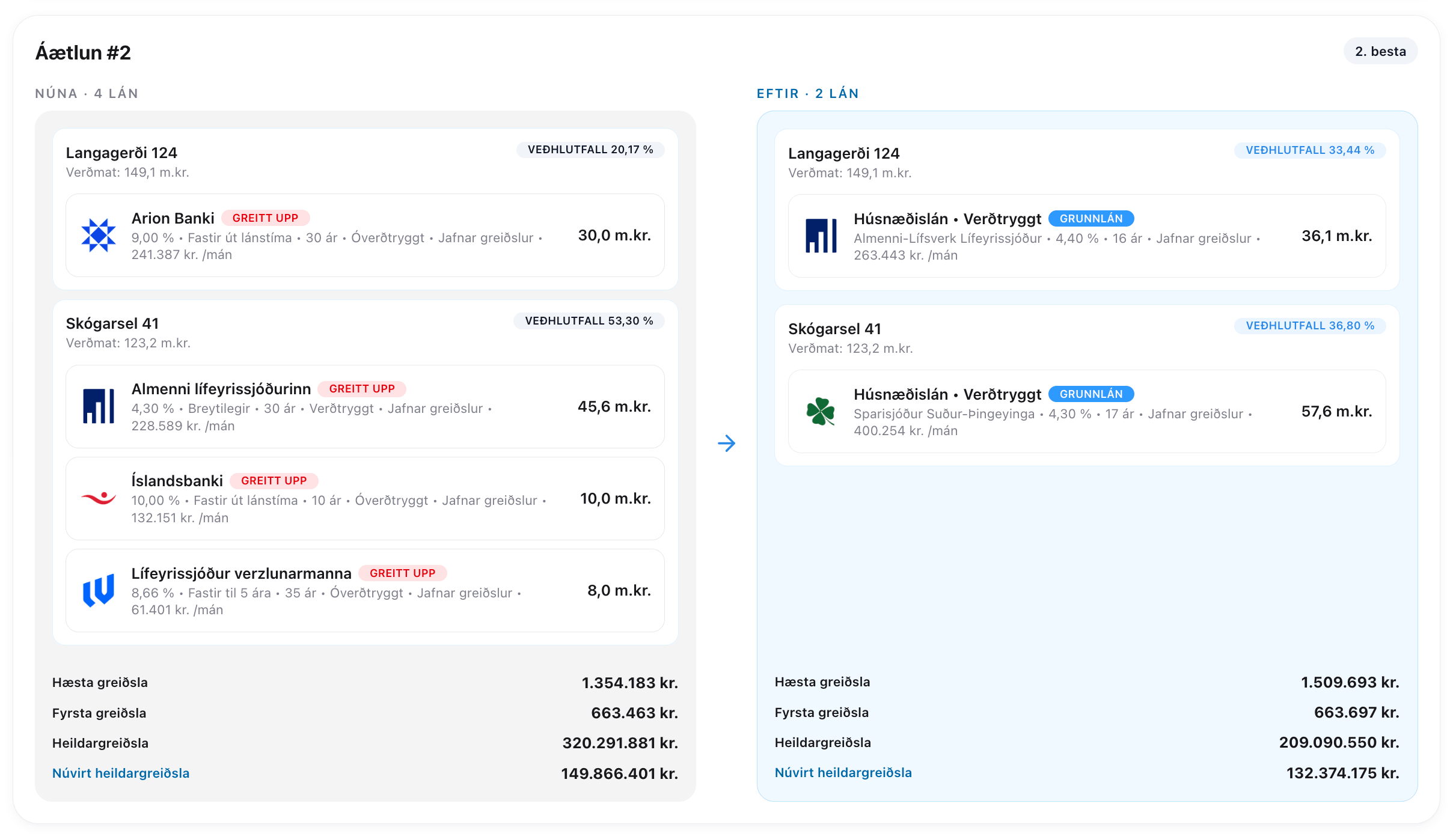The height and width of the screenshot is (839, 1456).
Task: Click the Greitt upp tag on Arion Banki
Action: pos(265,218)
